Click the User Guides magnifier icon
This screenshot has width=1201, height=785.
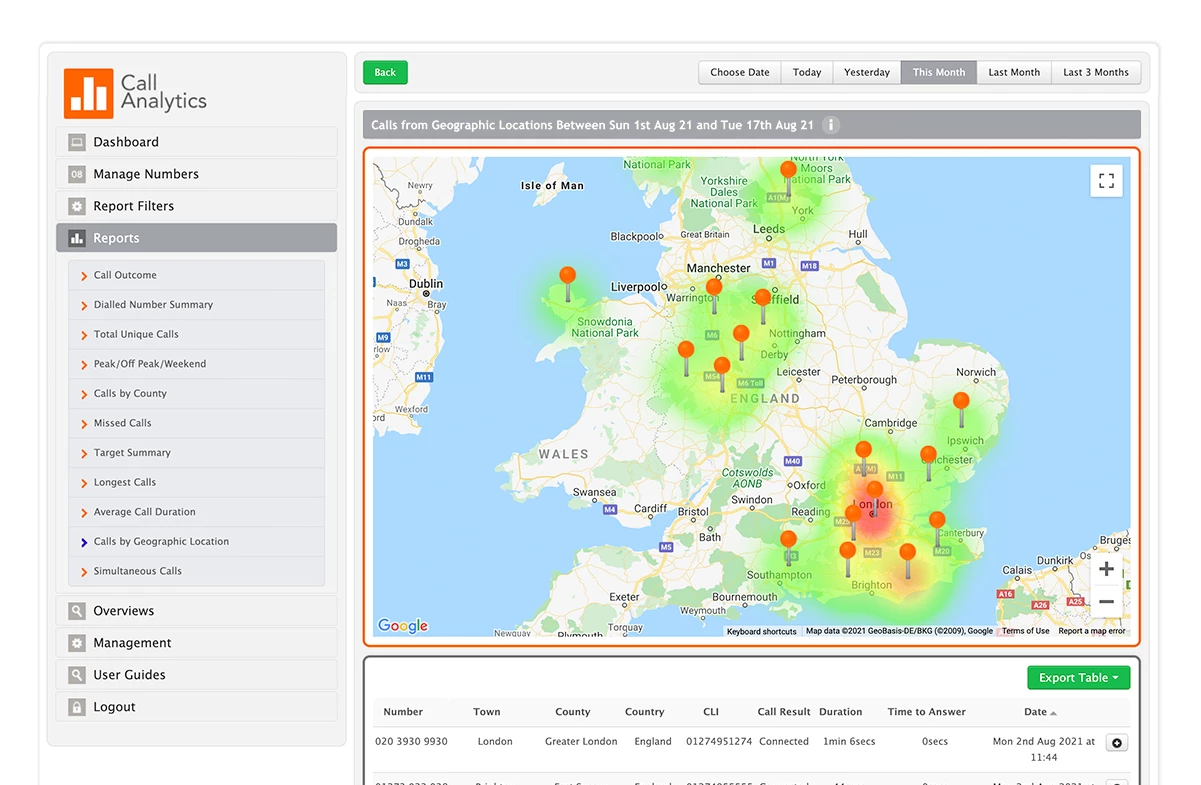pos(77,674)
